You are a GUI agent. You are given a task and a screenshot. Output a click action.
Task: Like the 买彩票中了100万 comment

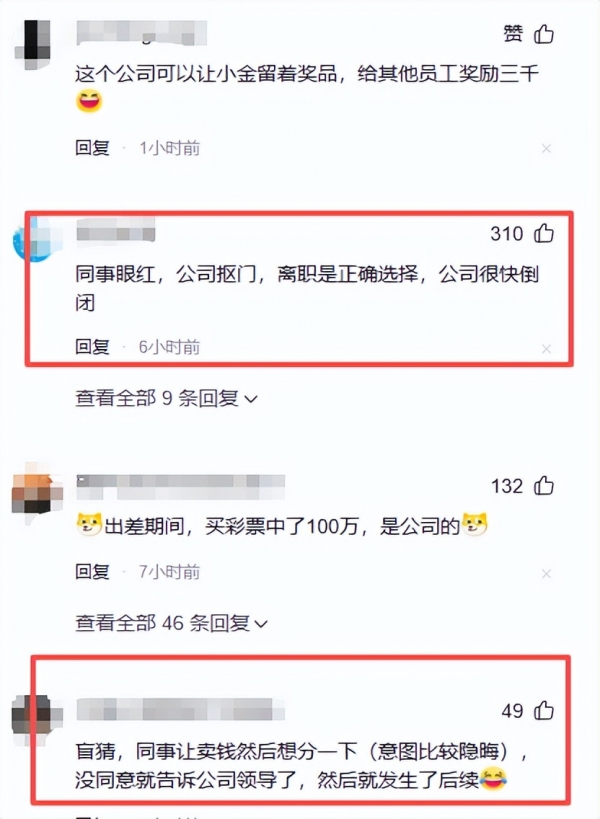[544, 486]
